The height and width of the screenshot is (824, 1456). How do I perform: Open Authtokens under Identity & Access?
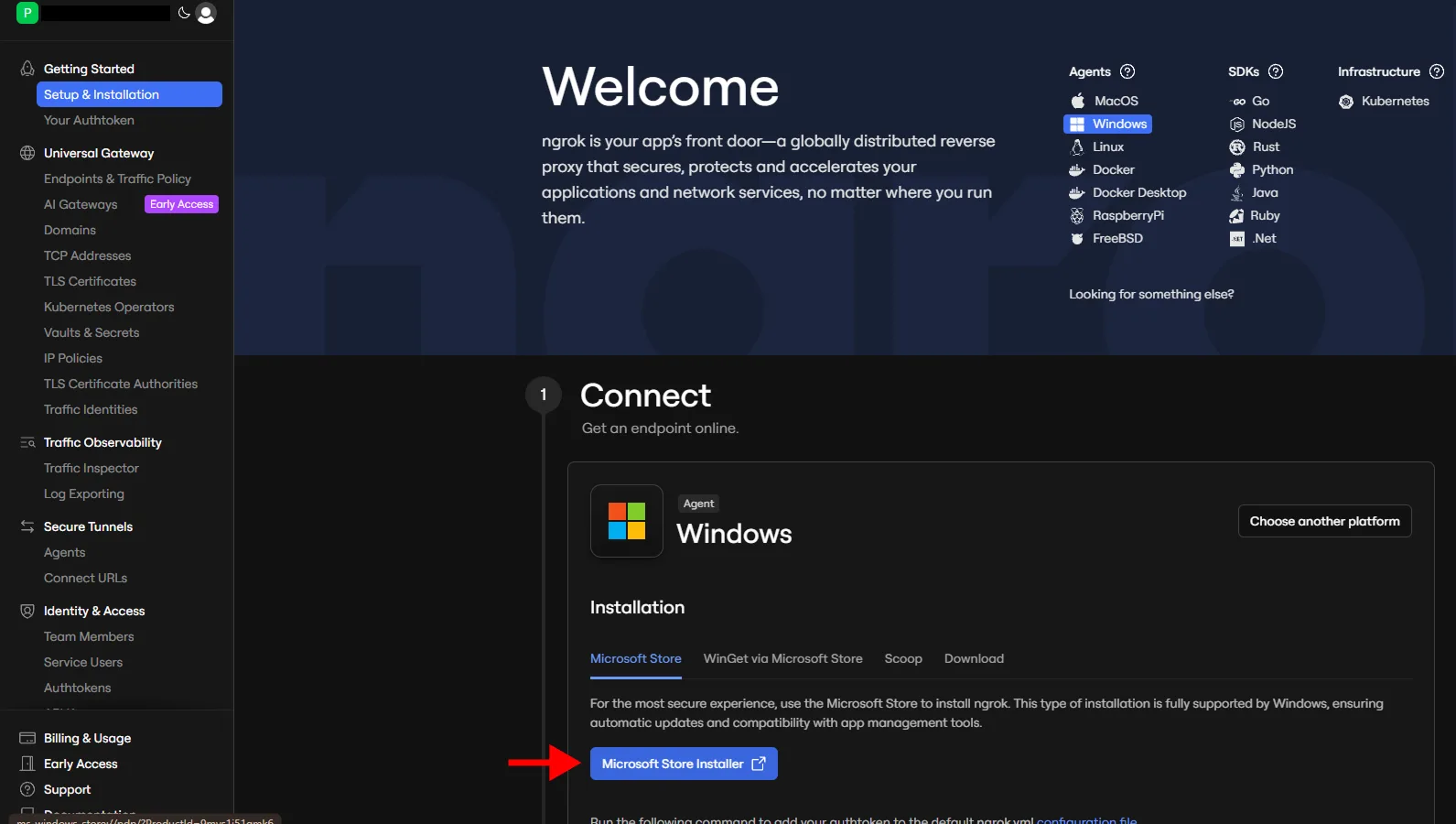pyautogui.click(x=77, y=688)
